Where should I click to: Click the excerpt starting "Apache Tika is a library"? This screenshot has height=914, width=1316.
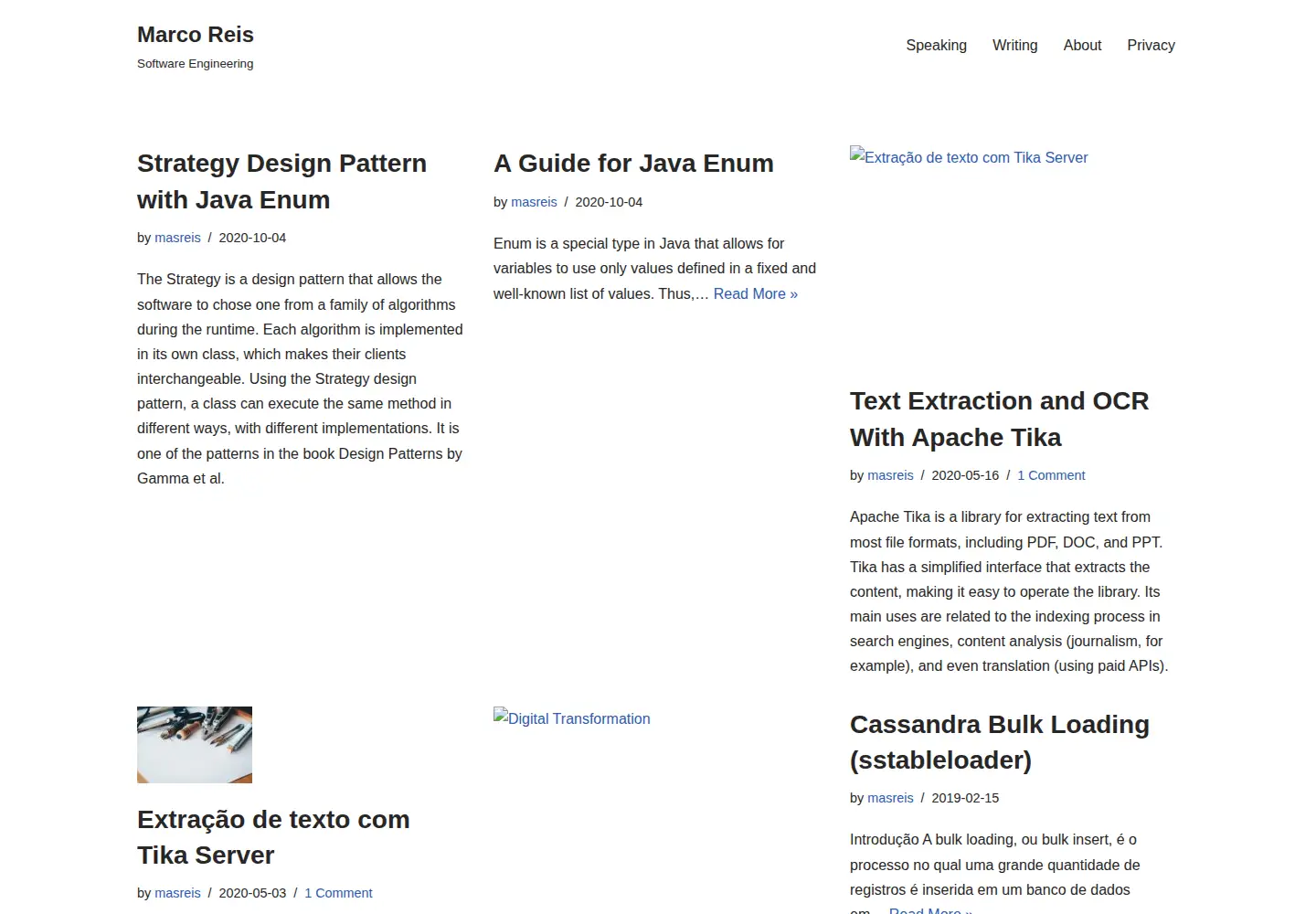[x=1009, y=591]
